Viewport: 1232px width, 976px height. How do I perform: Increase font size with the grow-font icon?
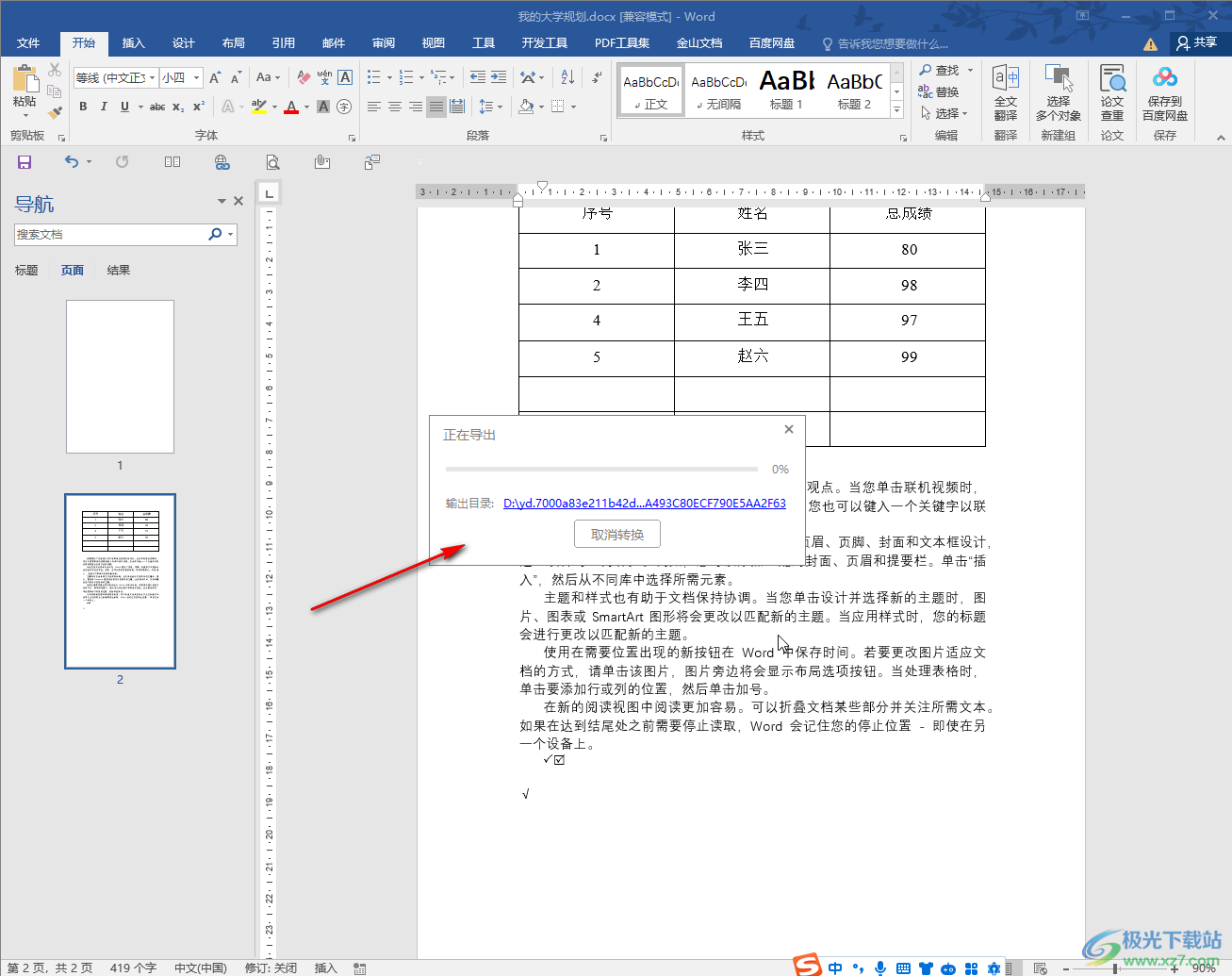pyautogui.click(x=215, y=78)
